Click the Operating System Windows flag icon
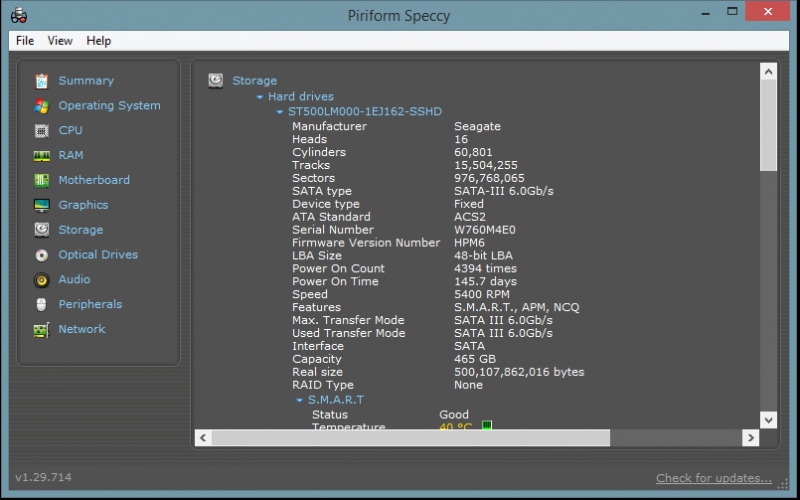This screenshot has height=500, width=800. coord(41,106)
